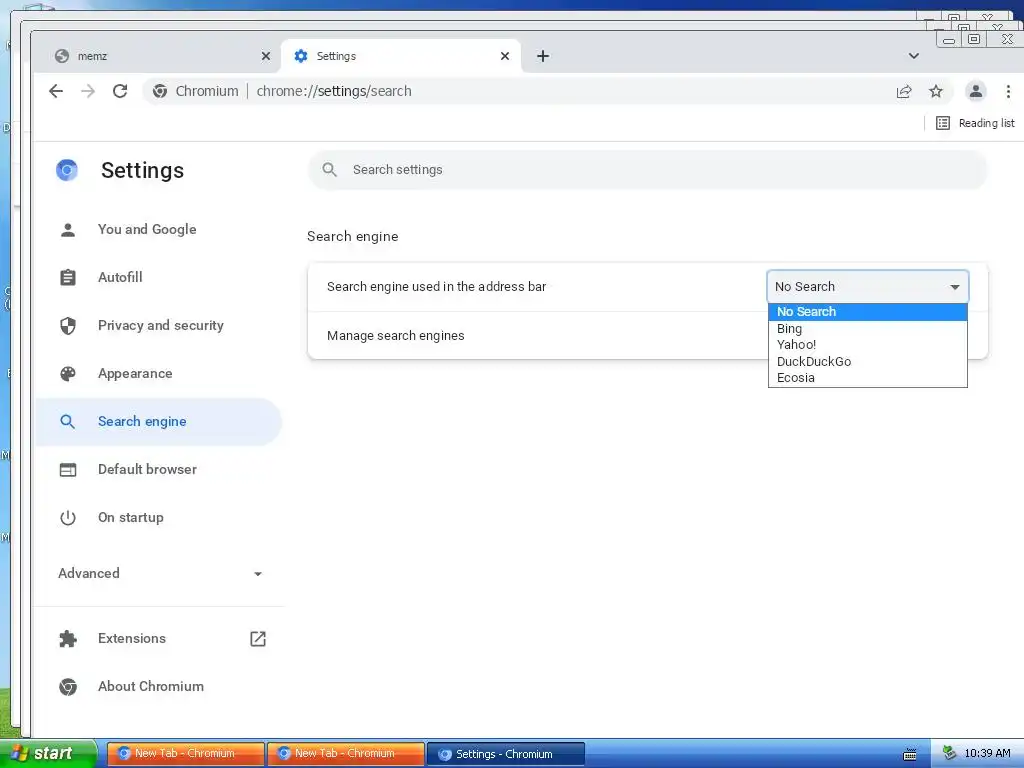Choose Bing as search engine
1024x768 pixels.
click(867, 328)
